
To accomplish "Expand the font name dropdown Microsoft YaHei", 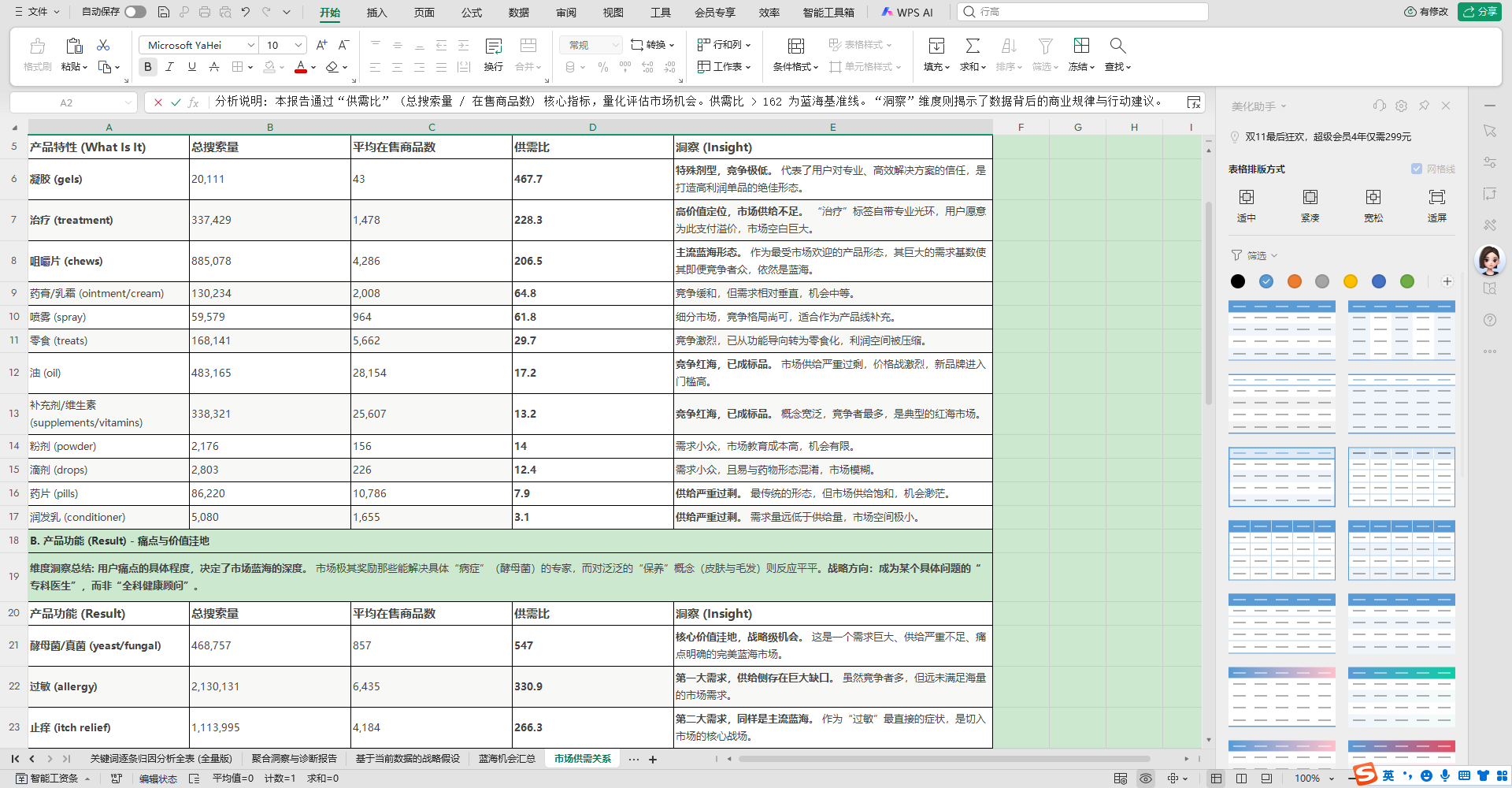I will [250, 46].
